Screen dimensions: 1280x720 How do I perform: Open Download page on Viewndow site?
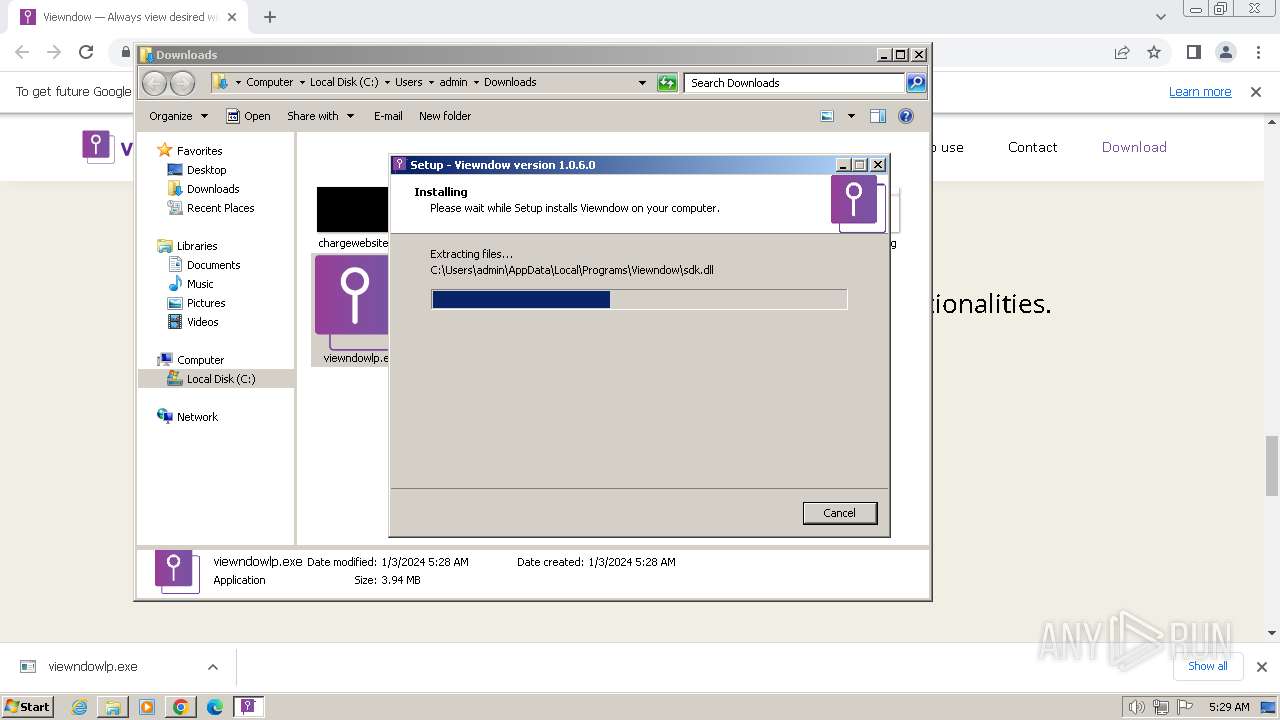(1134, 147)
